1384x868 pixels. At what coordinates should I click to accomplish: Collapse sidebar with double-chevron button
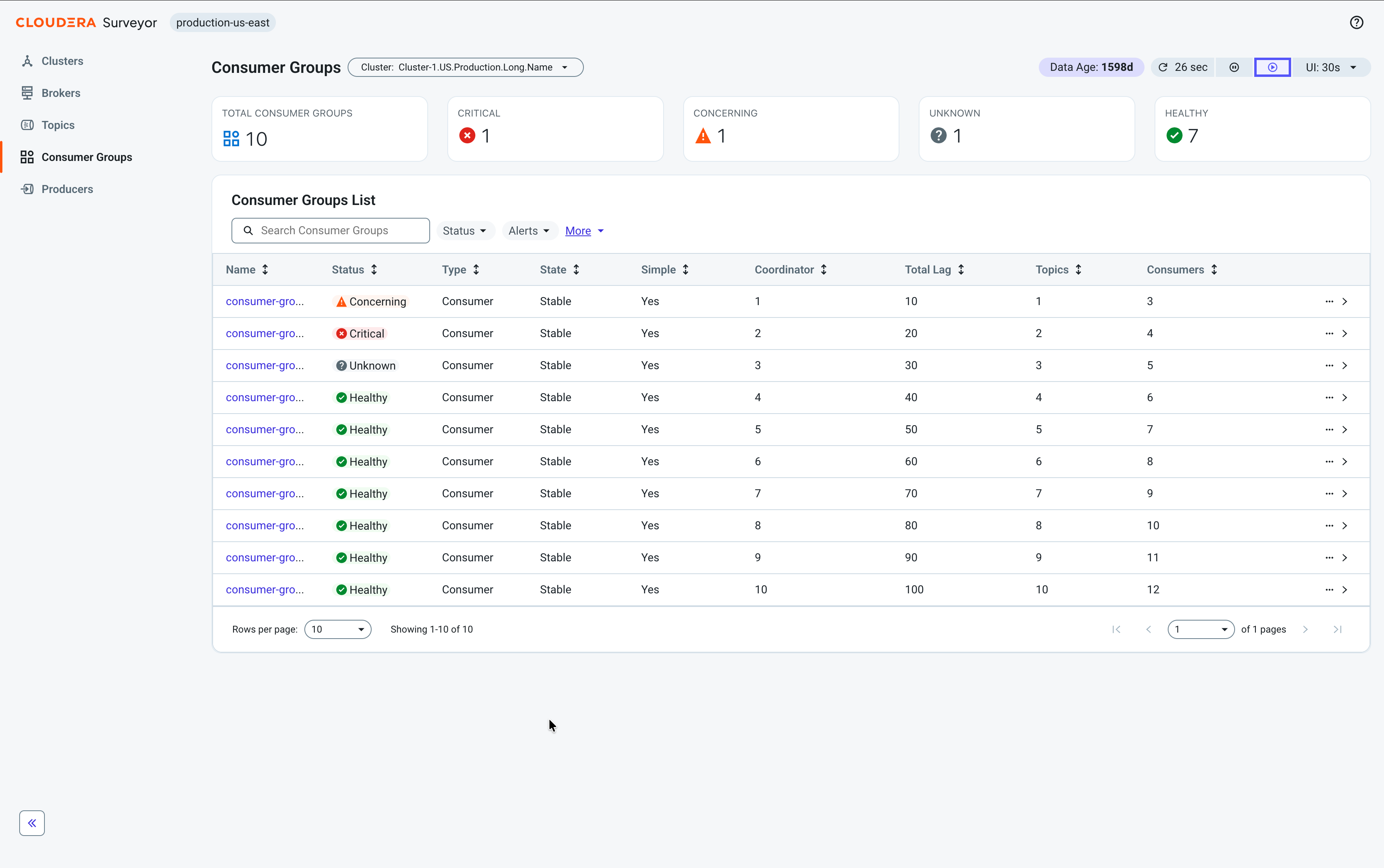32,823
